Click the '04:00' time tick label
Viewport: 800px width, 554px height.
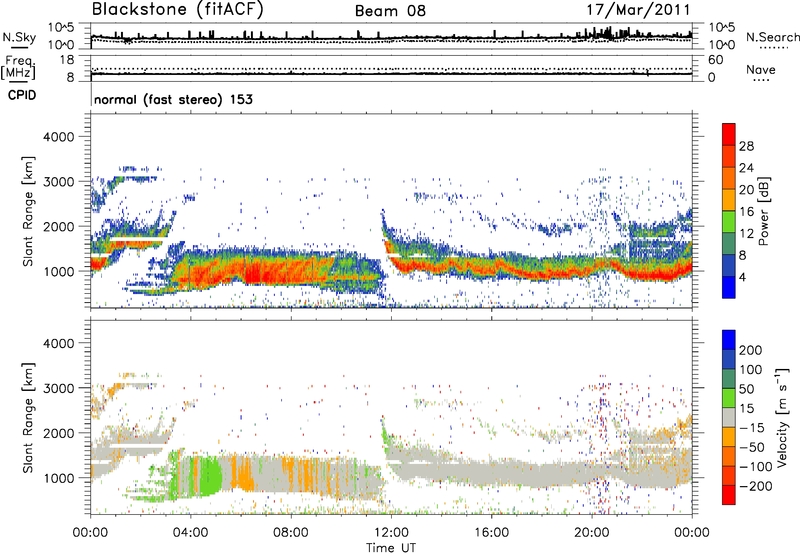click(x=191, y=533)
